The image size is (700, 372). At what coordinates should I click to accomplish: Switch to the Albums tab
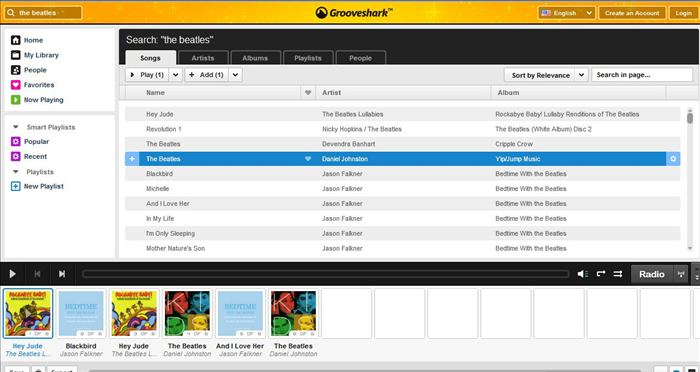pyautogui.click(x=255, y=58)
